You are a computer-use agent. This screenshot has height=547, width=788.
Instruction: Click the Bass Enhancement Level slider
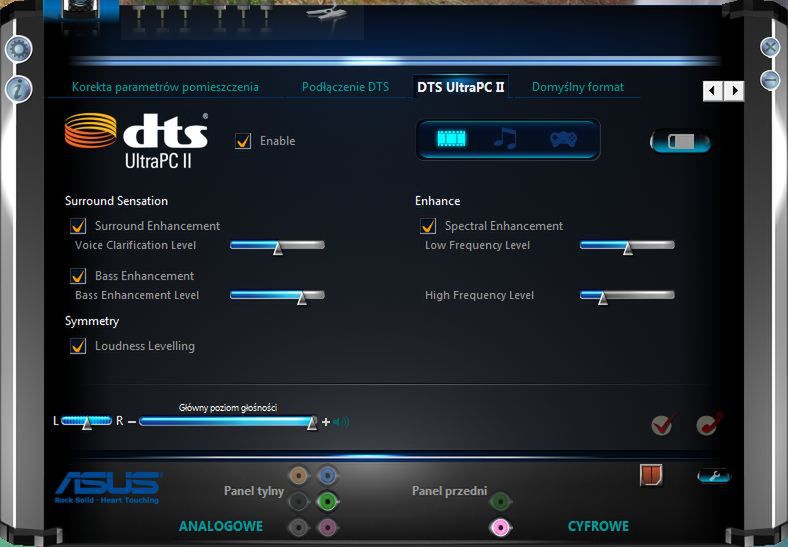pyautogui.click(x=277, y=296)
